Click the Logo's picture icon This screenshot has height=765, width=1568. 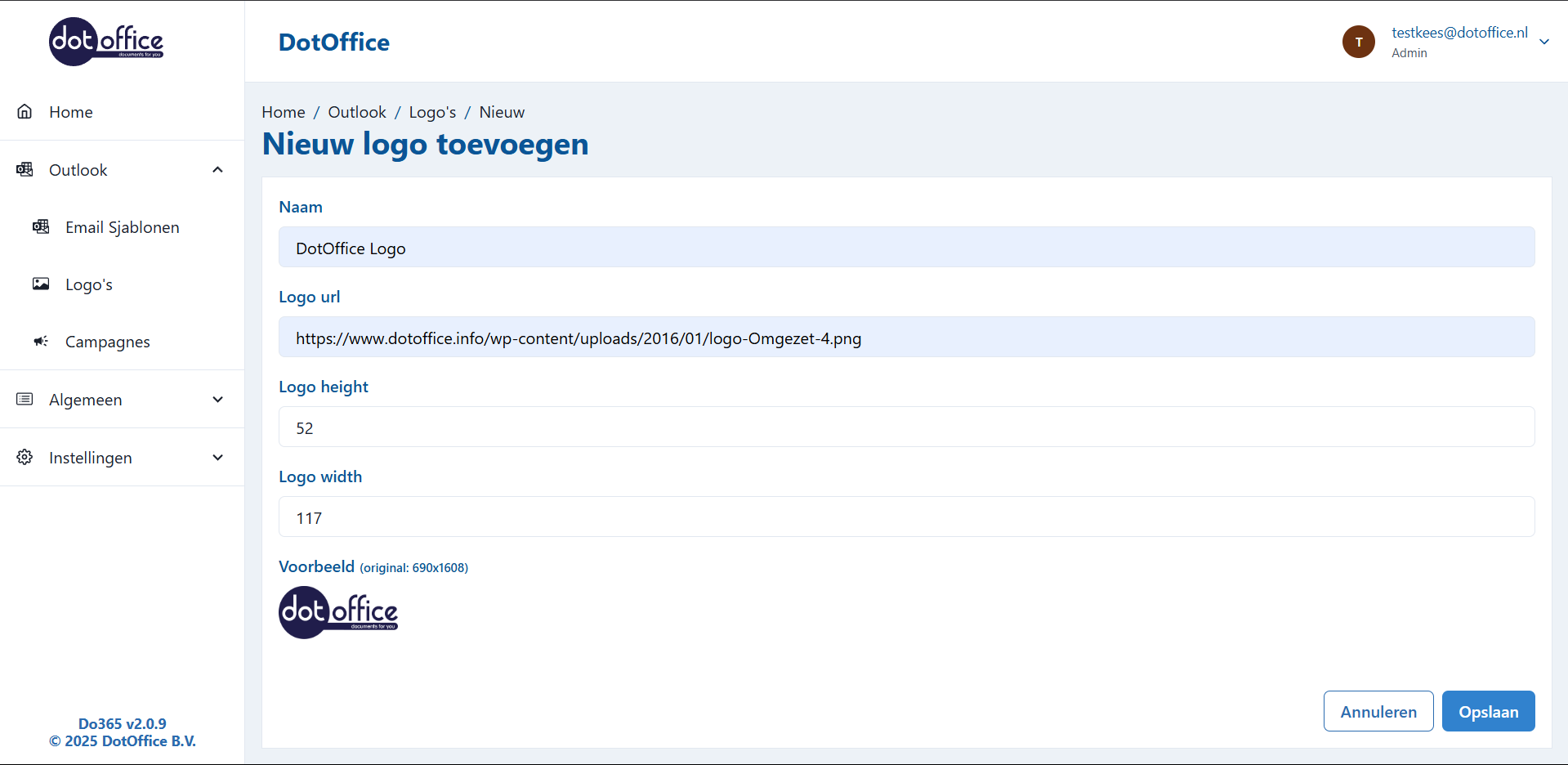[x=41, y=284]
